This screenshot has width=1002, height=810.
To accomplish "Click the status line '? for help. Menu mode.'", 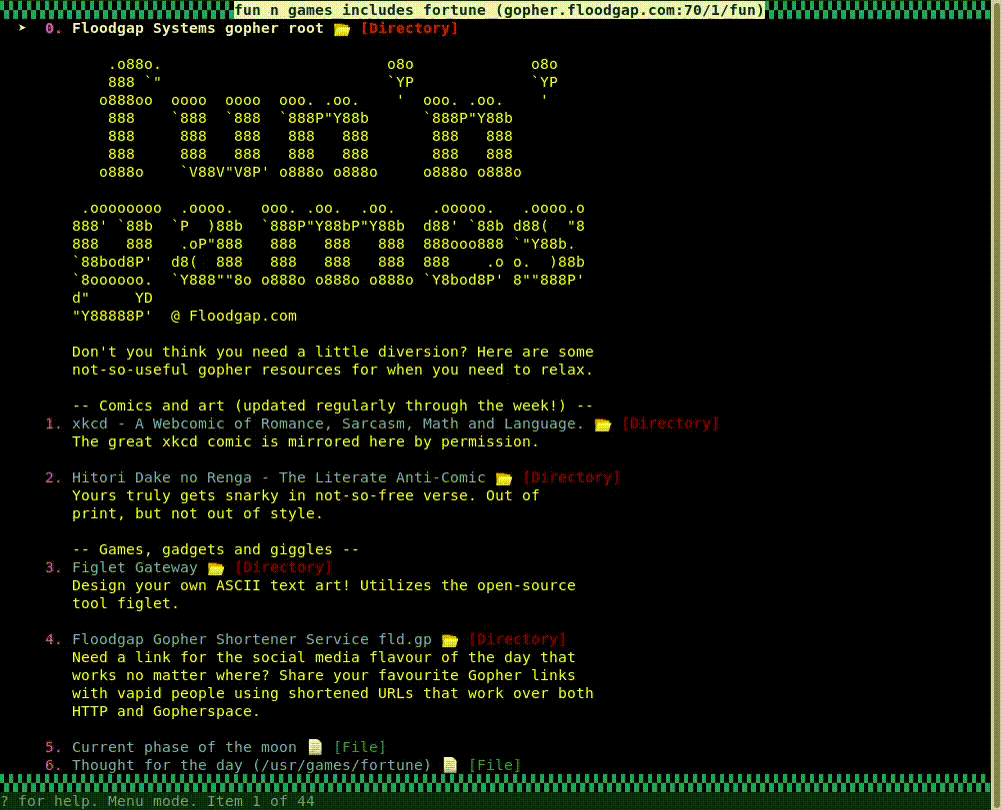I will click(157, 801).
